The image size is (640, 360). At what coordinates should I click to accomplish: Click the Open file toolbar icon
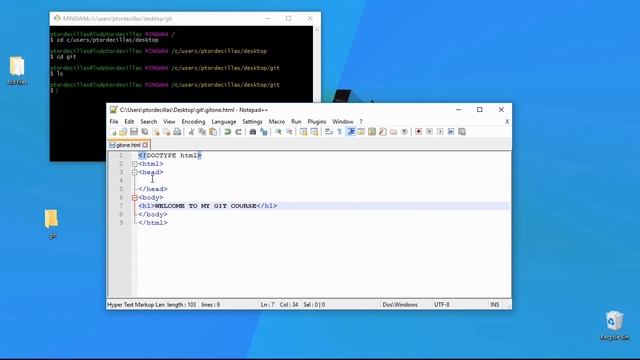pos(123,132)
